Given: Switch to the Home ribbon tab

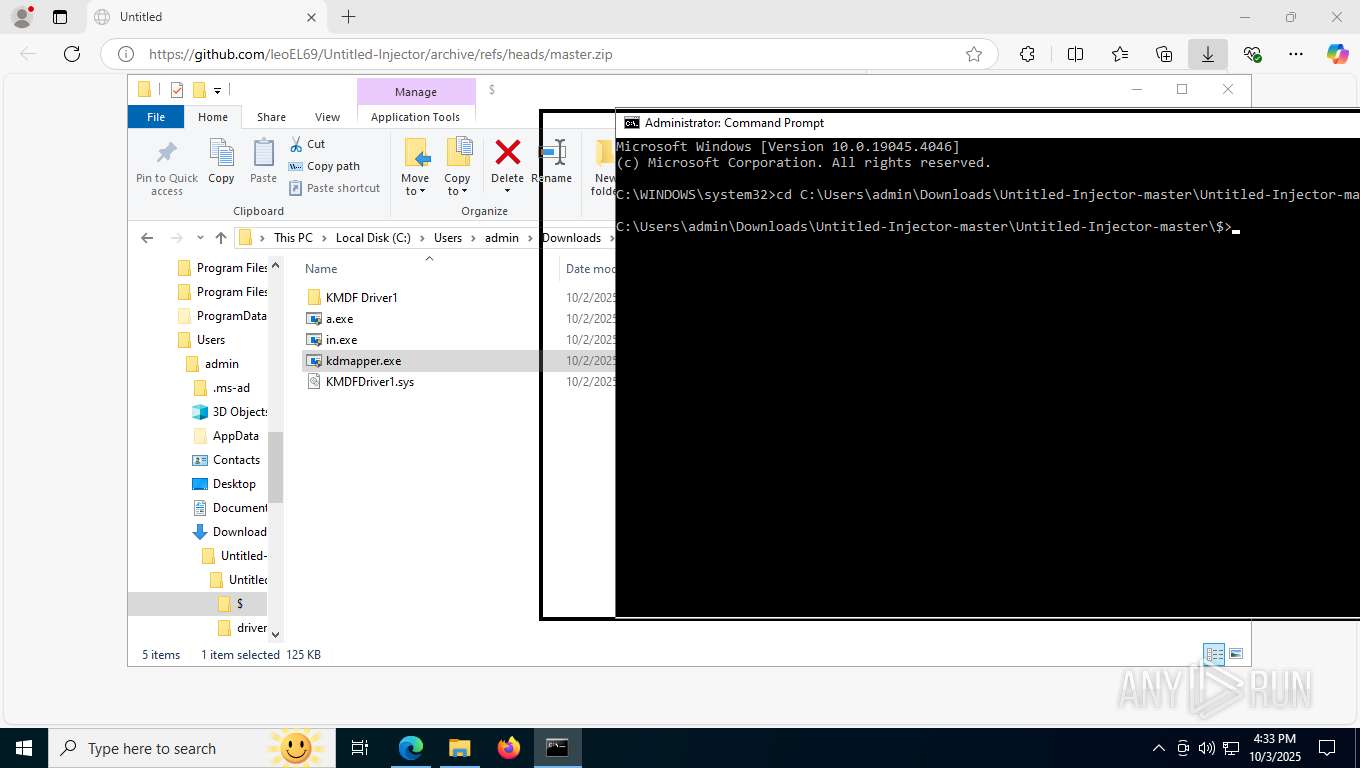Looking at the screenshot, I should [213, 117].
